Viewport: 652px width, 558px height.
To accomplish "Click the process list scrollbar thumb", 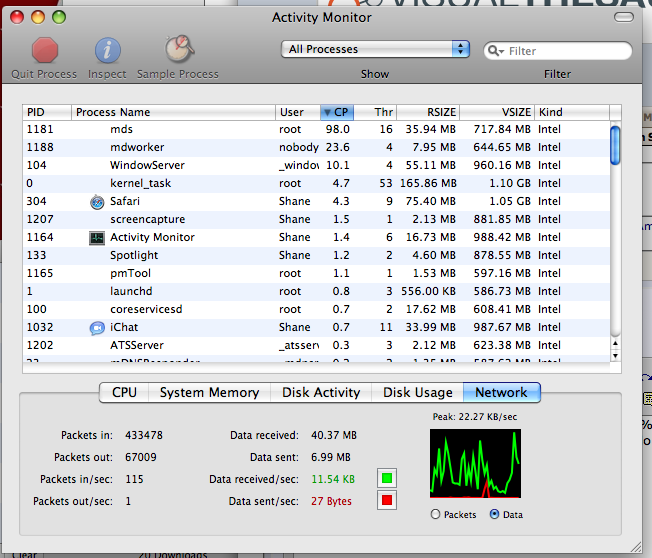I will [615, 146].
